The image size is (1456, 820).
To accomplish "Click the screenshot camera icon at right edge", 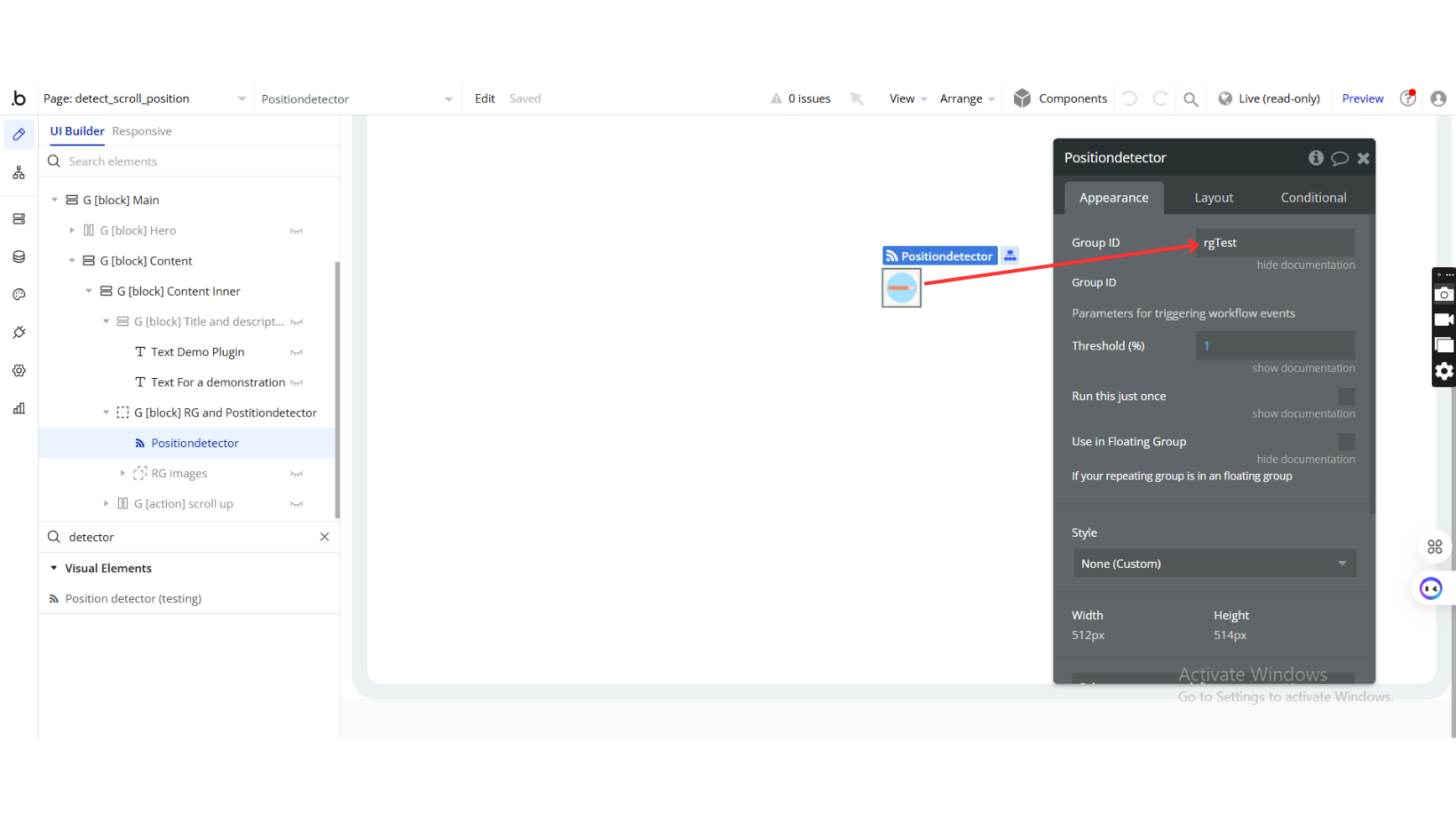I will 1444,295.
